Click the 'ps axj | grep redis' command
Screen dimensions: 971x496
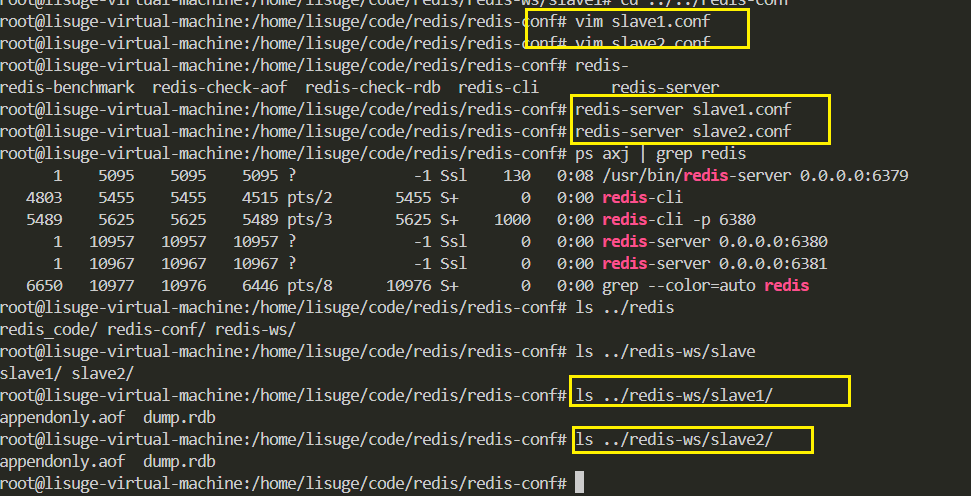click(660, 154)
